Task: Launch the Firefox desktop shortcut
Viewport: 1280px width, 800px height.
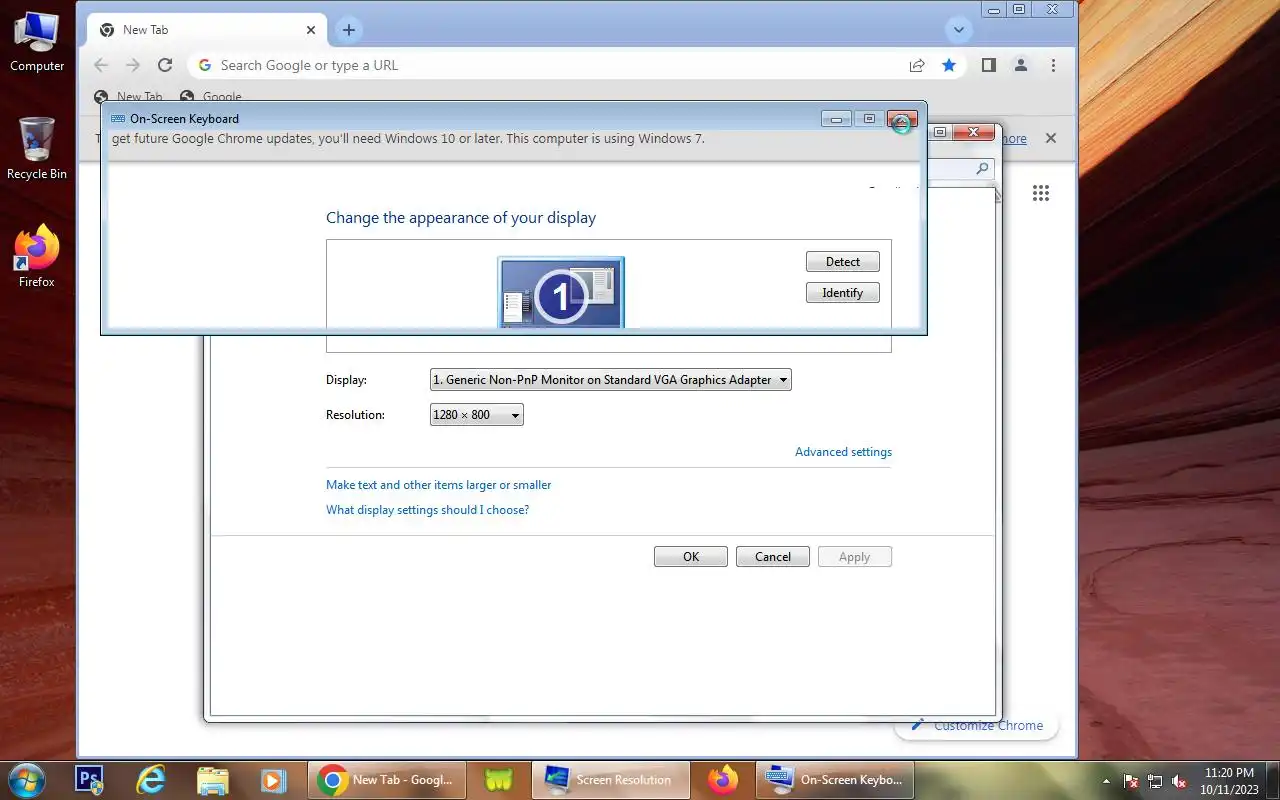Action: point(37,257)
